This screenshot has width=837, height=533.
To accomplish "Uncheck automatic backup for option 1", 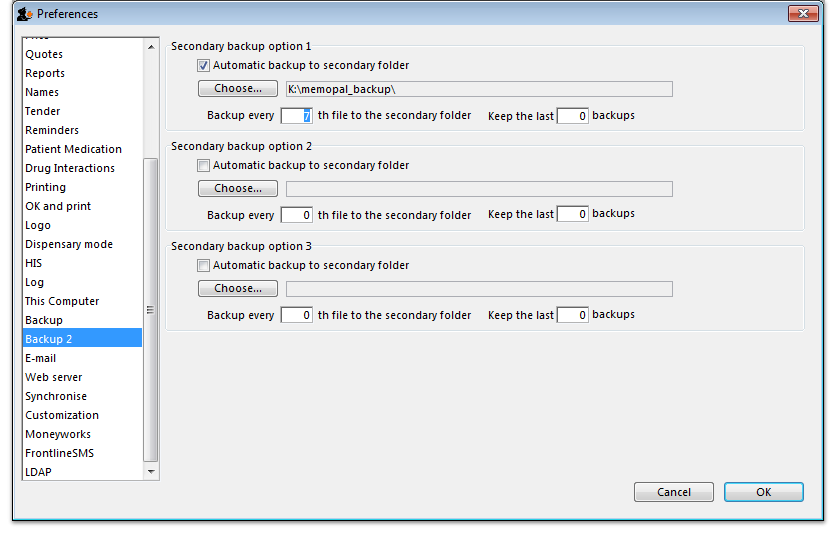I will click(x=204, y=66).
